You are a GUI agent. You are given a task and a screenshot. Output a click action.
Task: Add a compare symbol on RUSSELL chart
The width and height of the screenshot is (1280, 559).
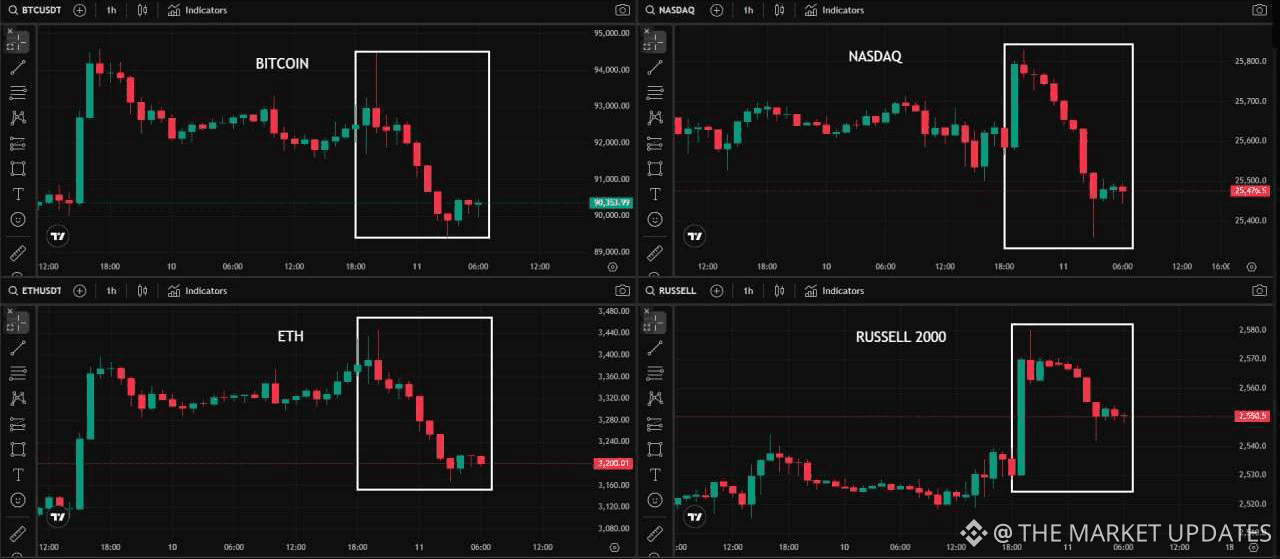pos(716,291)
